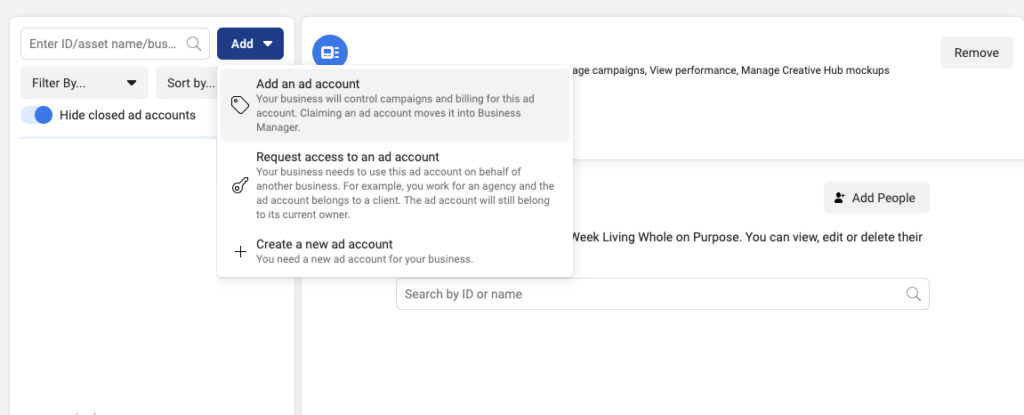Click the Remove button

[976, 53]
